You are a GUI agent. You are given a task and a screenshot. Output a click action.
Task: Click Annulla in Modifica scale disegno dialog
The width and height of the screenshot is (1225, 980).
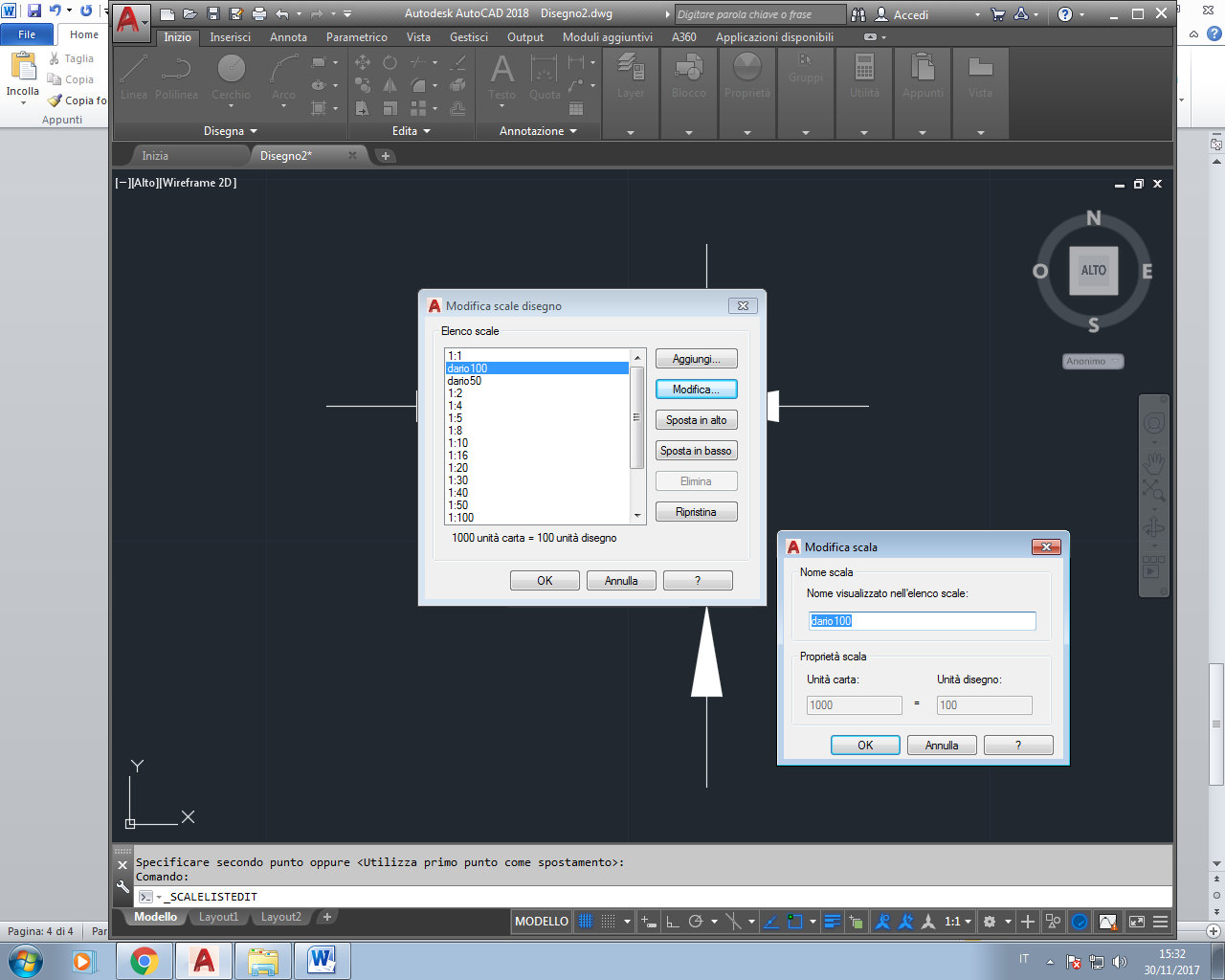click(621, 580)
